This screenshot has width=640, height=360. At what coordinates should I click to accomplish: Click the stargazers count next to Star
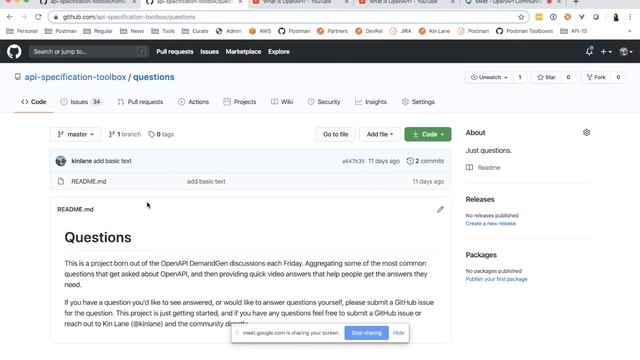point(568,77)
